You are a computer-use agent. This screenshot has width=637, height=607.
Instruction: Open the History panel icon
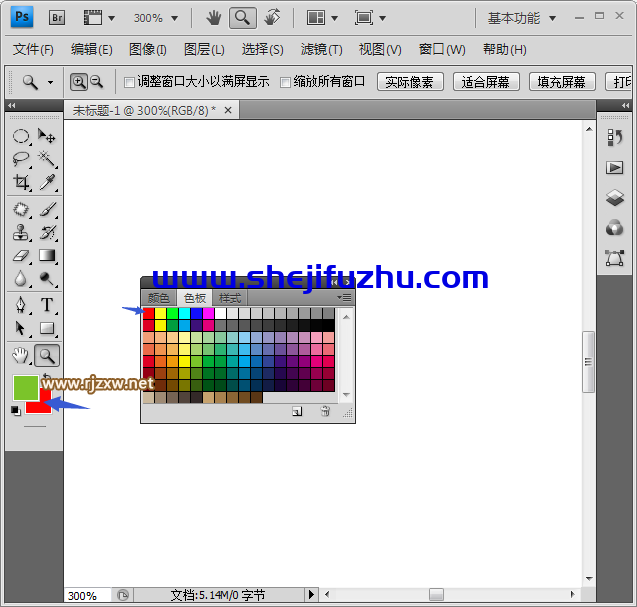615,137
